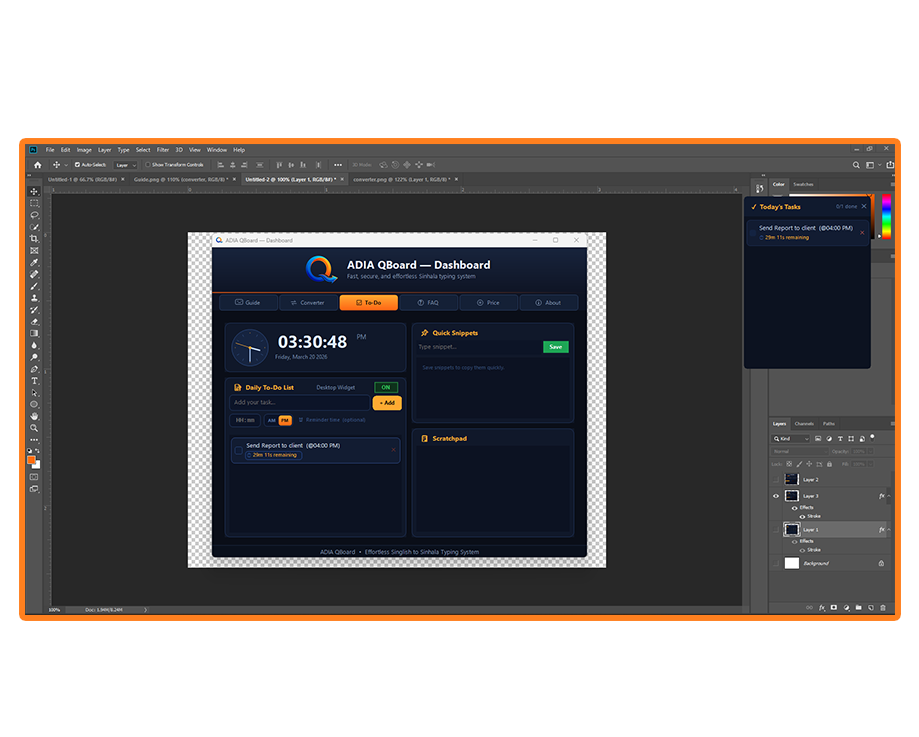Choose the Horizontal Type tool
This screenshot has width=919, height=737.
tap(34, 380)
